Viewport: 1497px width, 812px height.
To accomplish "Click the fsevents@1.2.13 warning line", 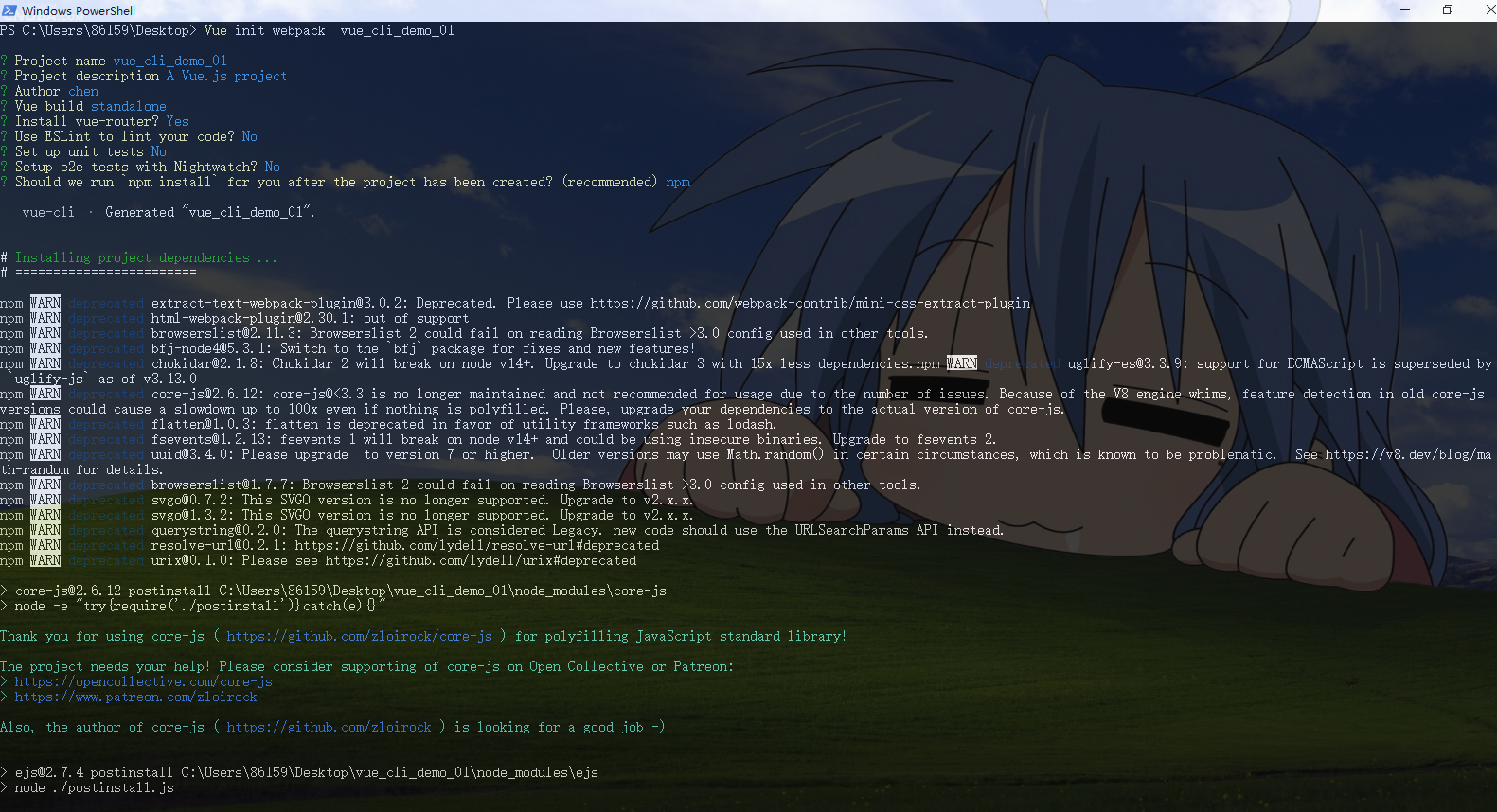I will click(498, 439).
